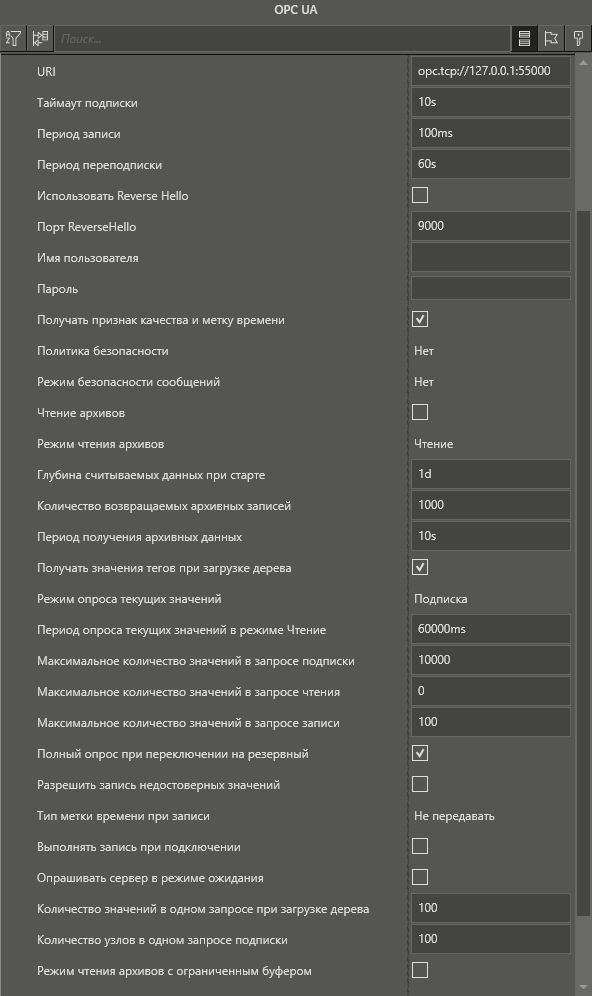Click the 'Пароль' password field
The height and width of the screenshot is (996, 592).
(490, 288)
